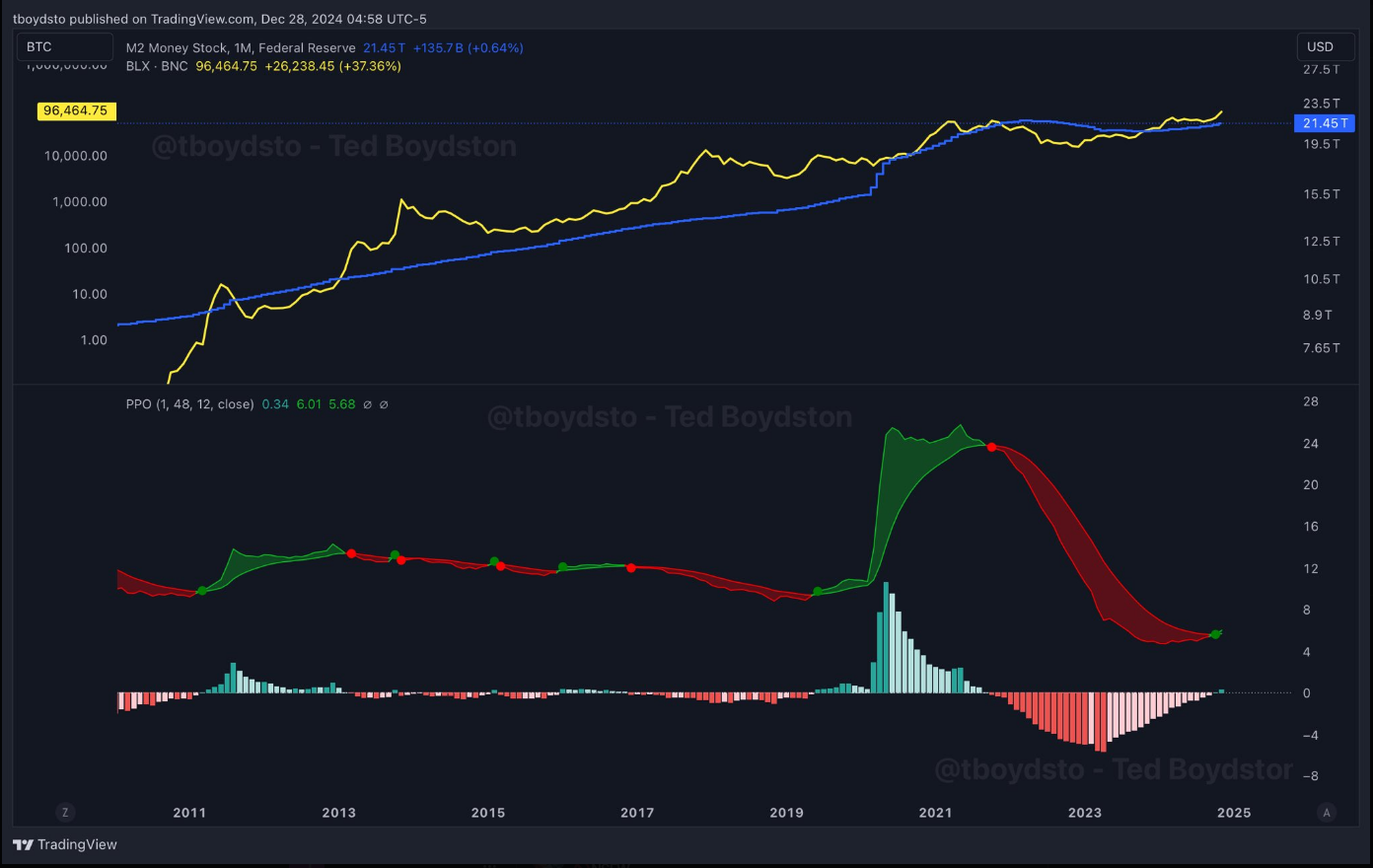
Task: Click the green crossover dot near late 2024
Action: (1215, 634)
